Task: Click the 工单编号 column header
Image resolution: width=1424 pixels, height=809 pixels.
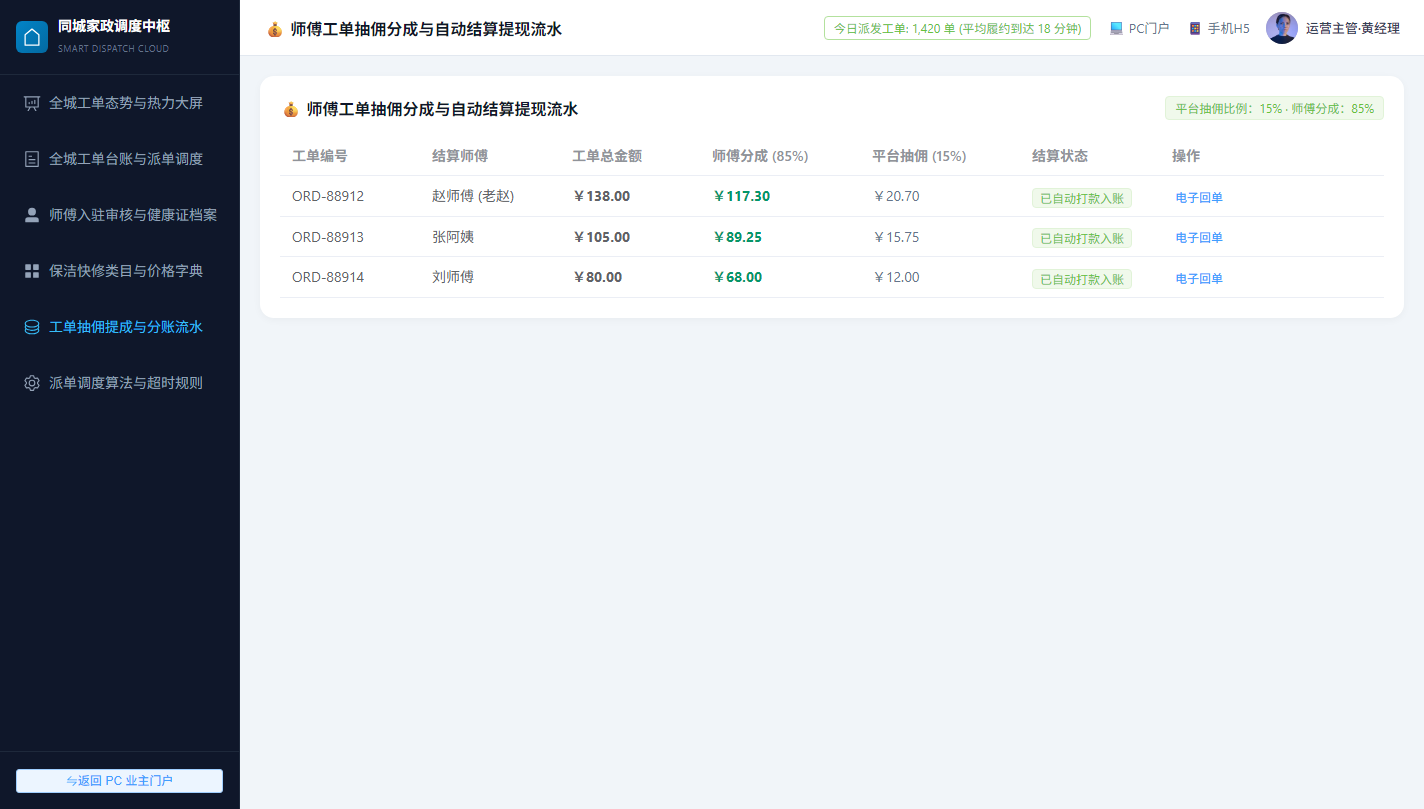Action: point(320,156)
